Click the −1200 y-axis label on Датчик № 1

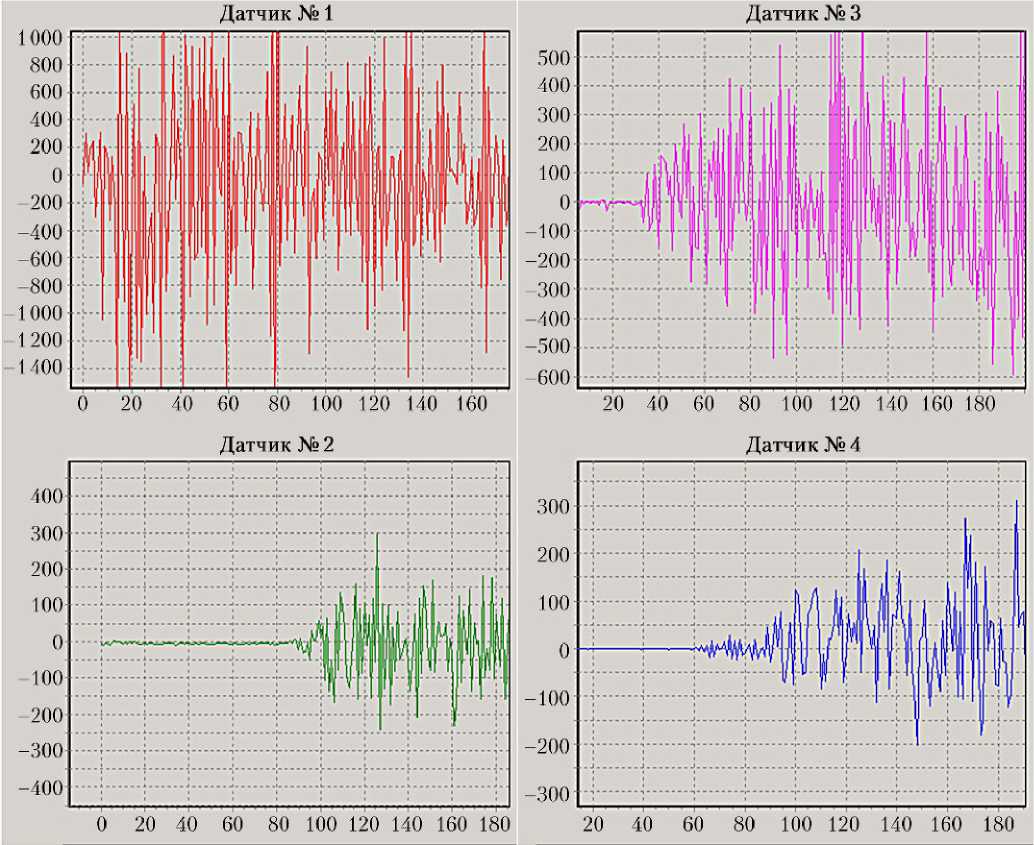tap(34, 340)
